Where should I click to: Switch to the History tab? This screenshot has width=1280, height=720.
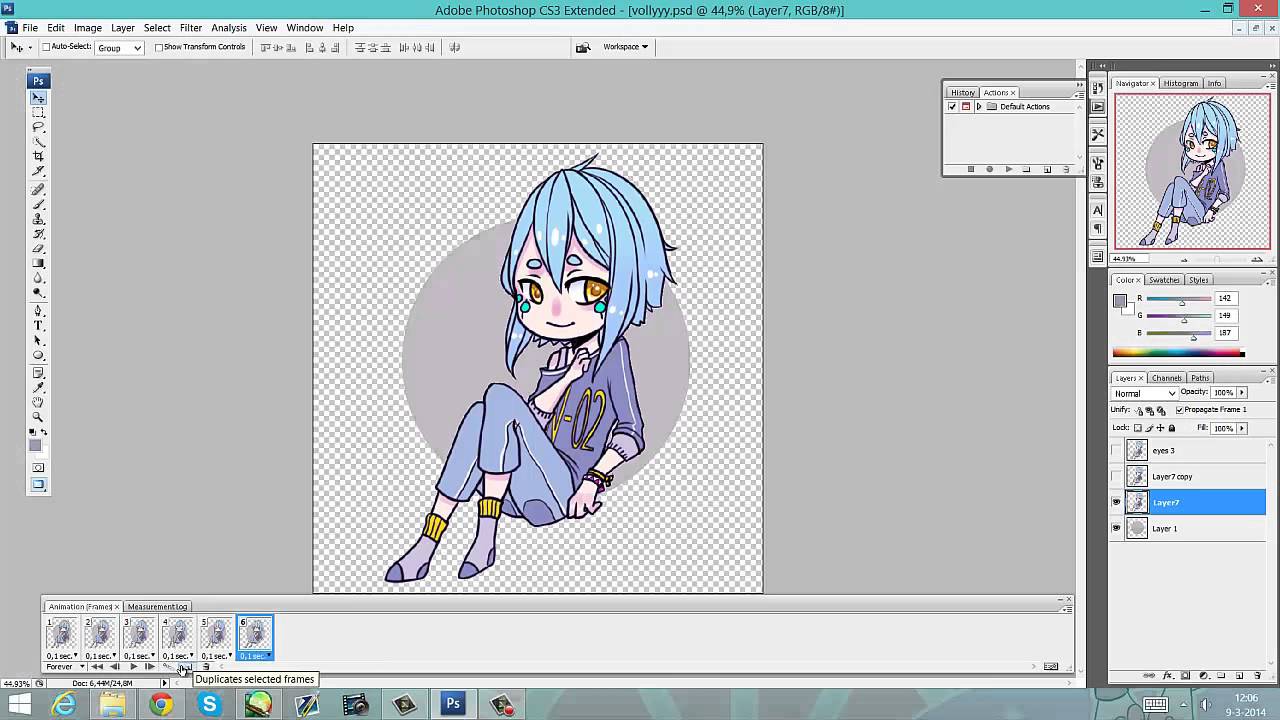tap(963, 93)
